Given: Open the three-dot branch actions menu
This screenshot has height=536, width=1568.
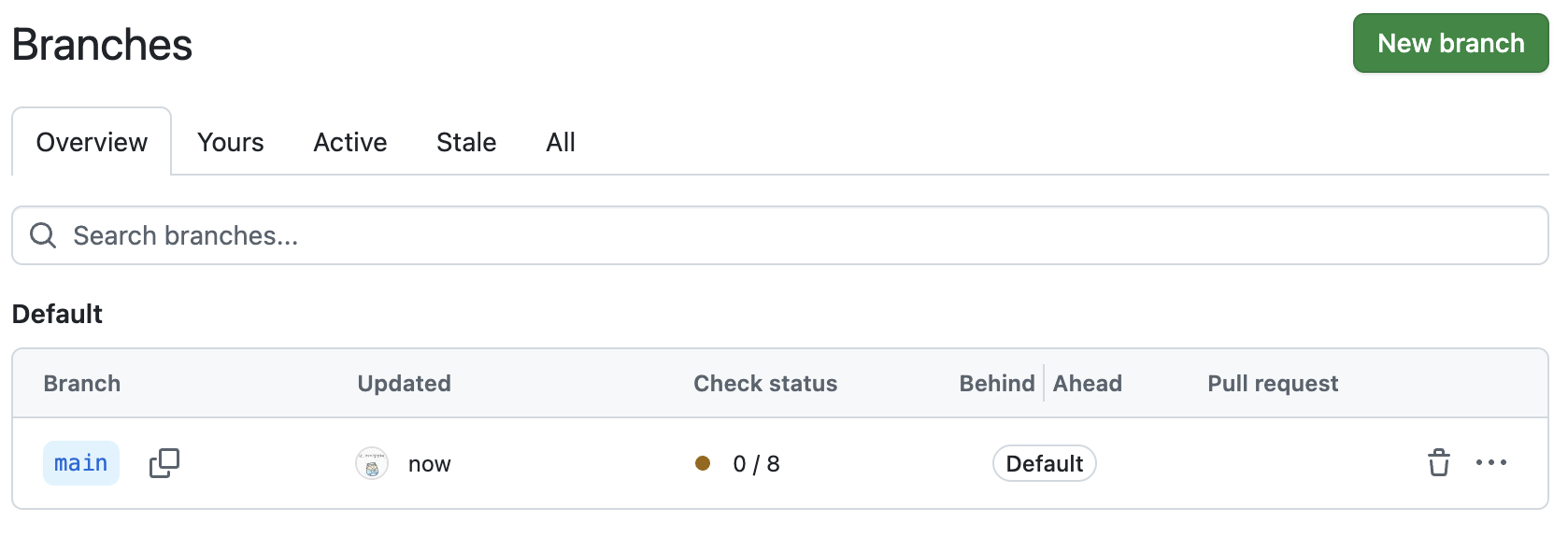Looking at the screenshot, I should tap(1490, 463).
